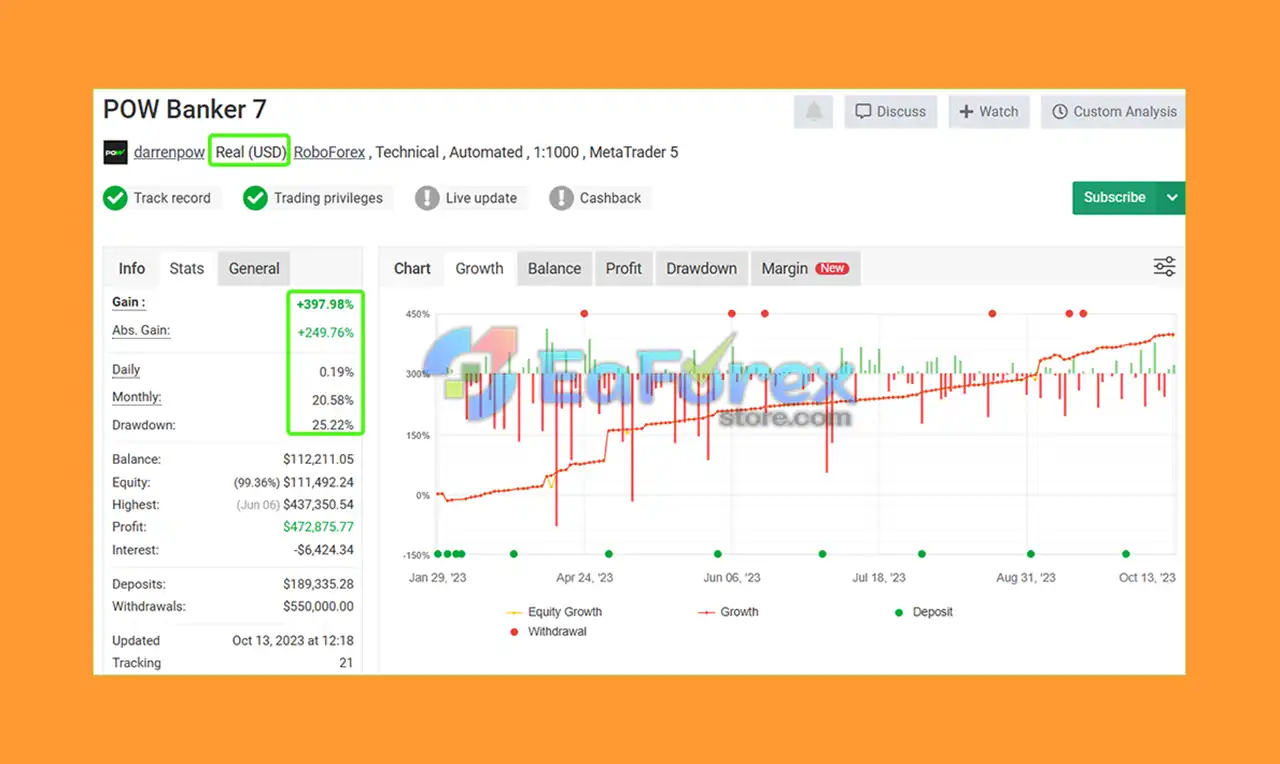Image resolution: width=1280 pixels, height=764 pixels.
Task: Select the Balance chart tab
Action: [554, 268]
